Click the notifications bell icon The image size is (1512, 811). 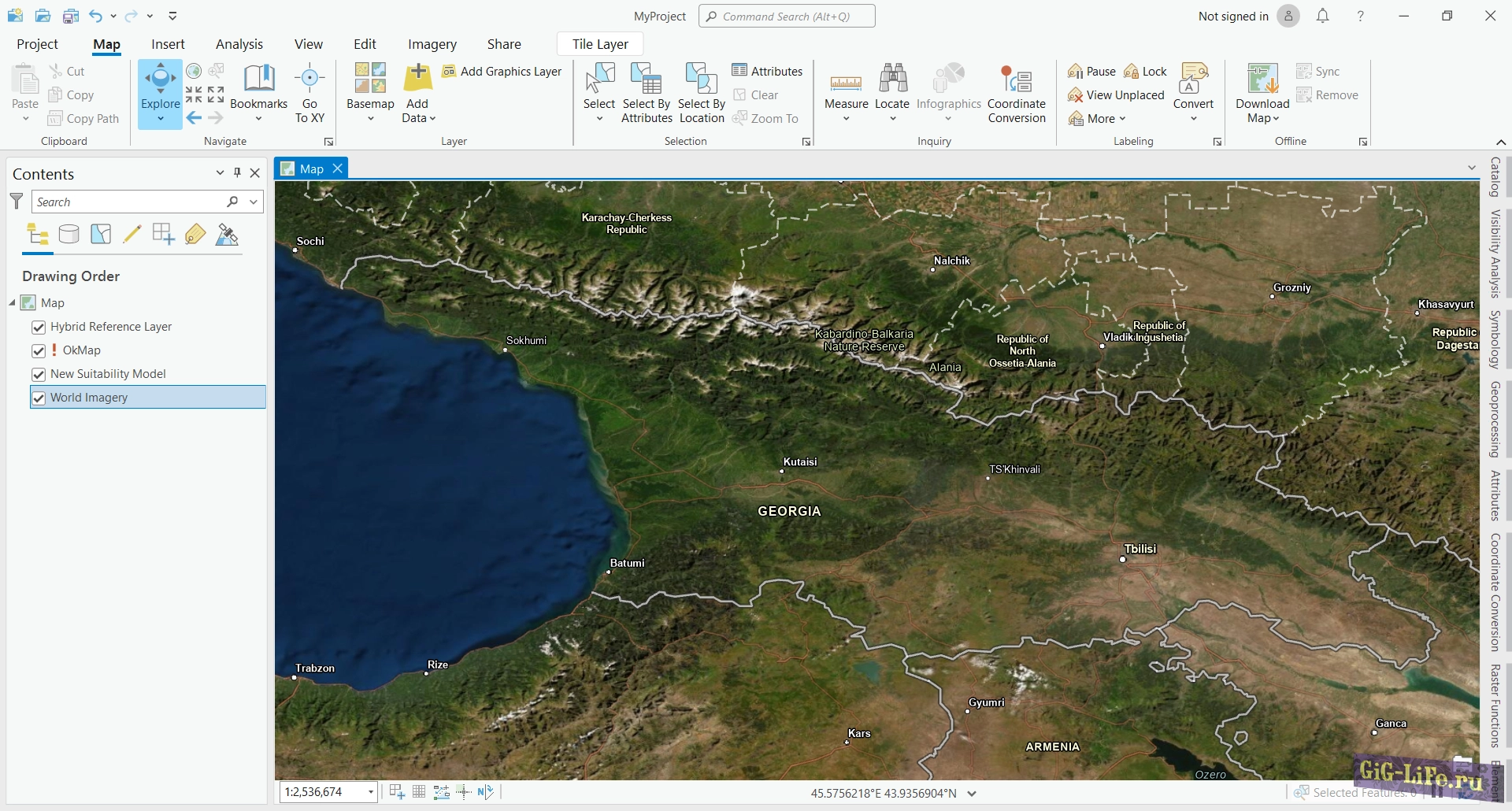1323,16
